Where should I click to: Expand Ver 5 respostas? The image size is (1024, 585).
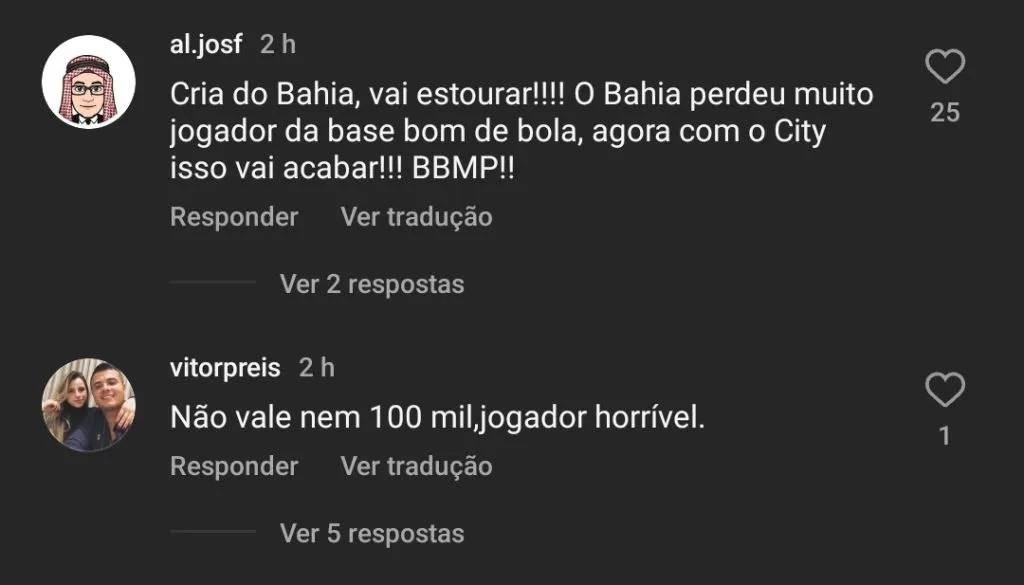372,533
